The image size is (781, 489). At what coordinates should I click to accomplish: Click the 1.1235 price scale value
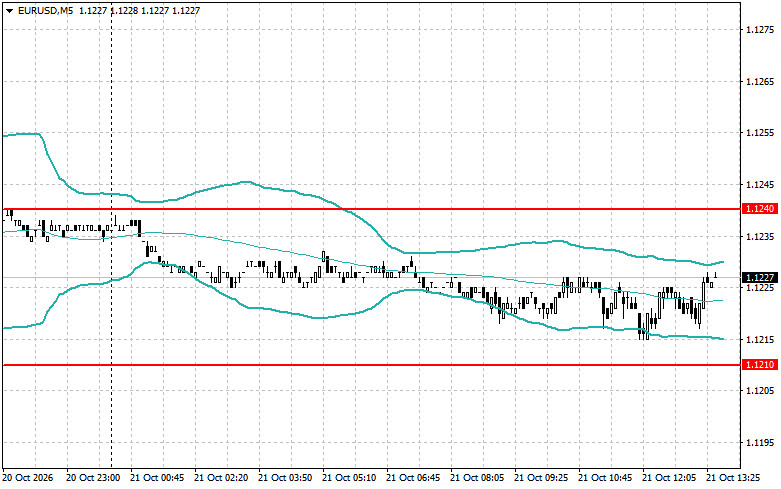[760, 237]
